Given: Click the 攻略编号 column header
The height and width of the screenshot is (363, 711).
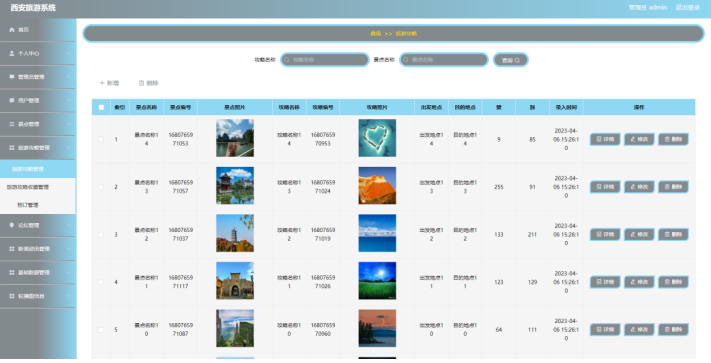Looking at the screenshot, I should point(323,107).
